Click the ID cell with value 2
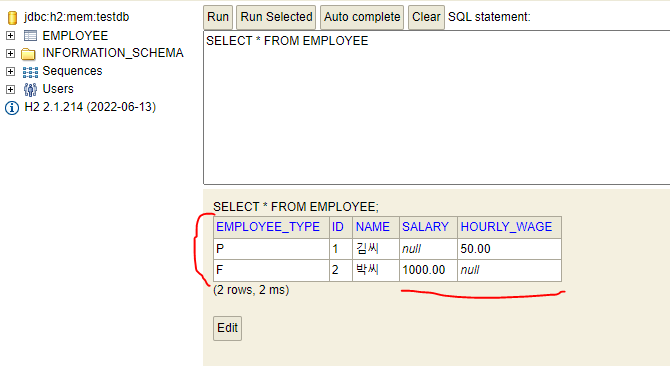 pyautogui.click(x=341, y=270)
